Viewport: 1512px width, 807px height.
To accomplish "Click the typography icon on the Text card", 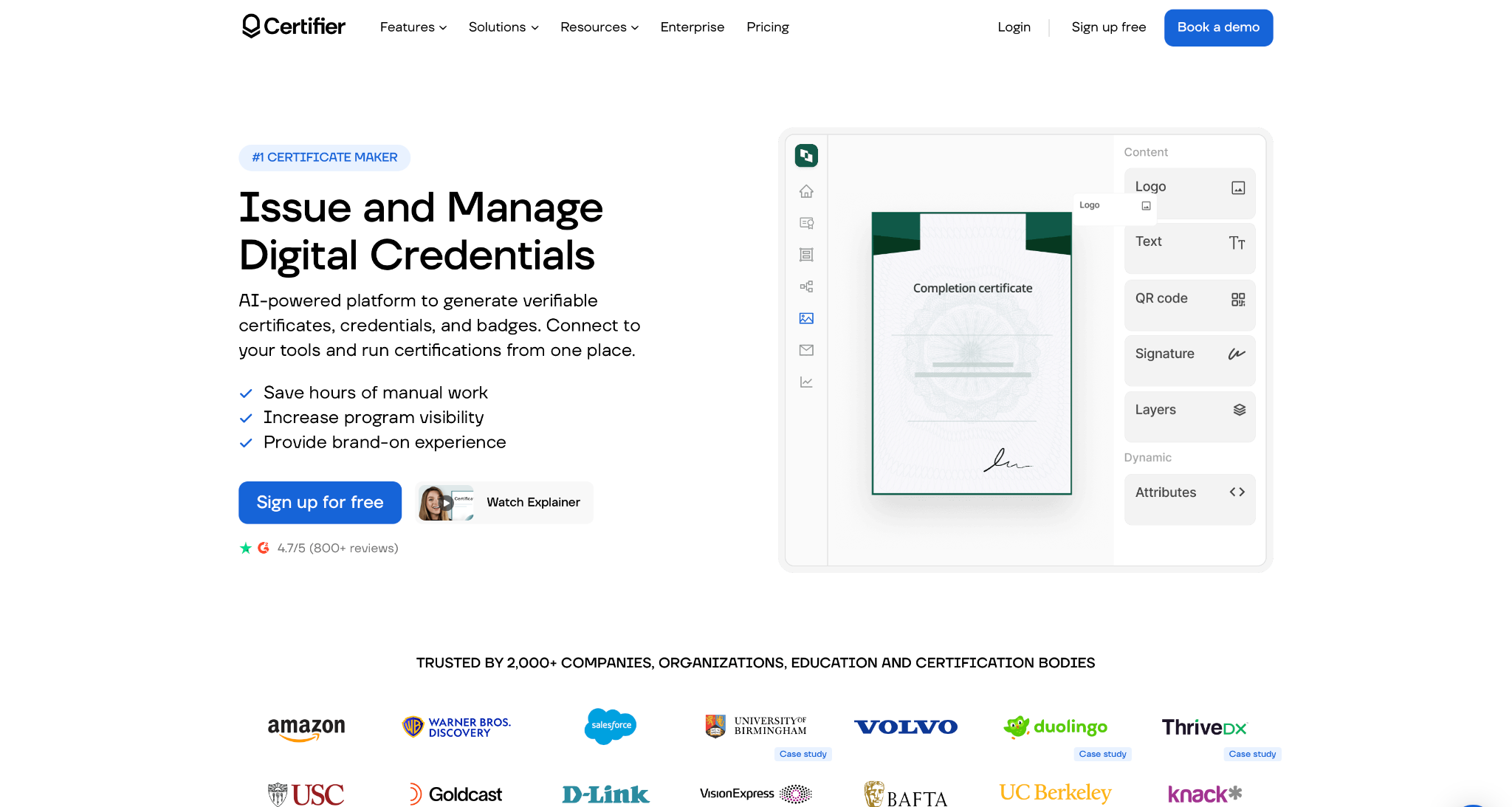I will (x=1237, y=243).
